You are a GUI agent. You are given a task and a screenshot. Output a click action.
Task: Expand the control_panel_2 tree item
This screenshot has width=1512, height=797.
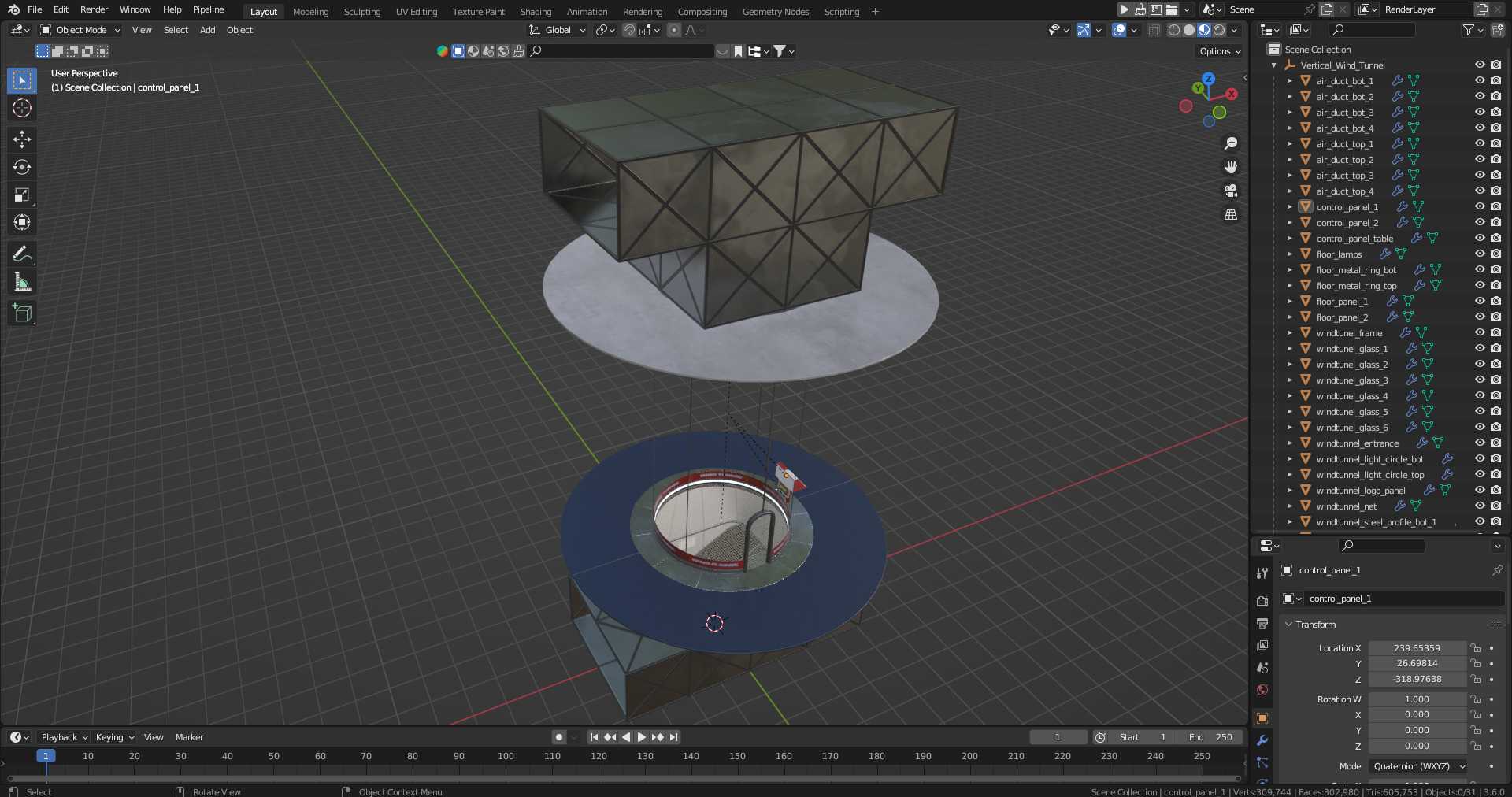(1289, 222)
